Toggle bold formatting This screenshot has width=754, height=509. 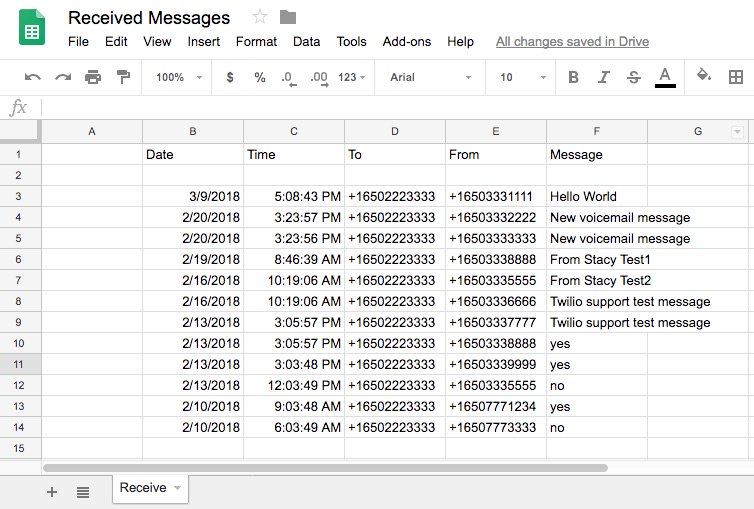tap(573, 77)
